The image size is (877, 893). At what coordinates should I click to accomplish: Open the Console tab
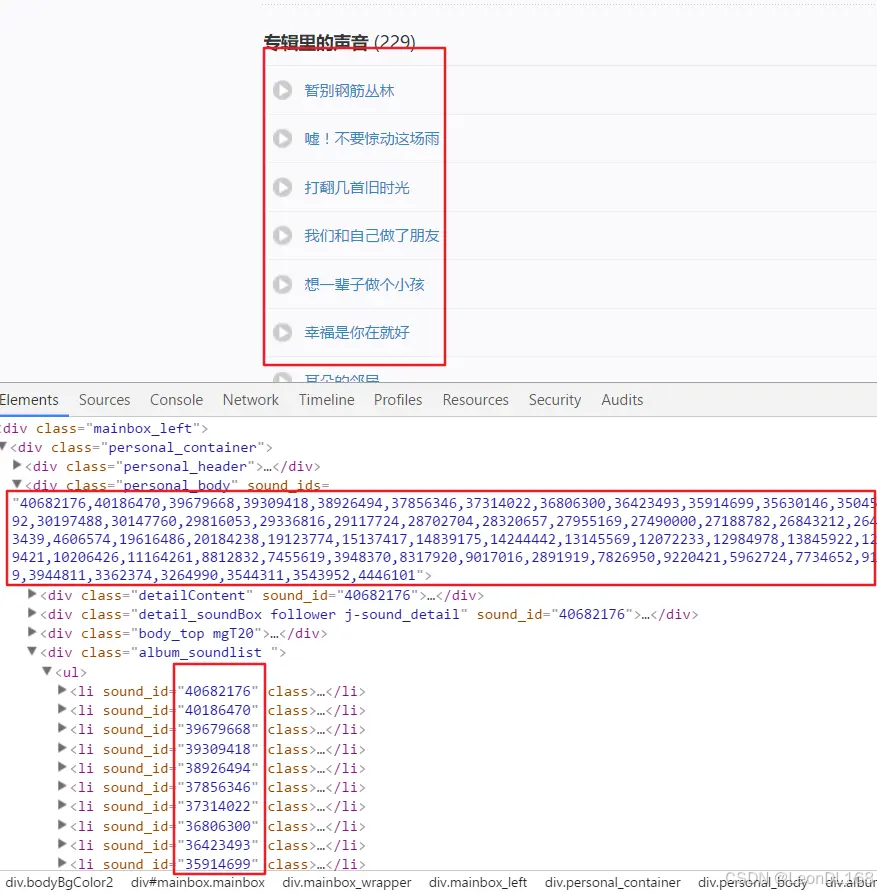pyautogui.click(x=177, y=400)
